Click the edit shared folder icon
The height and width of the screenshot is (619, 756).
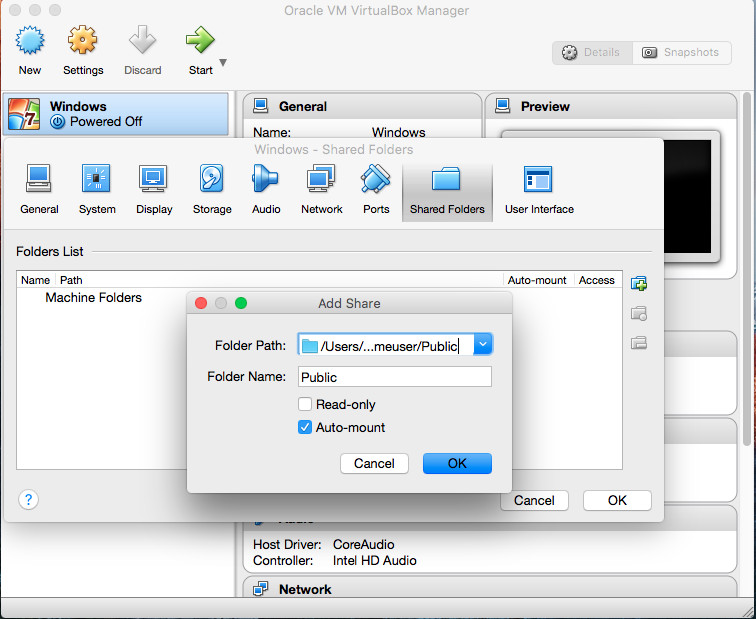639,313
